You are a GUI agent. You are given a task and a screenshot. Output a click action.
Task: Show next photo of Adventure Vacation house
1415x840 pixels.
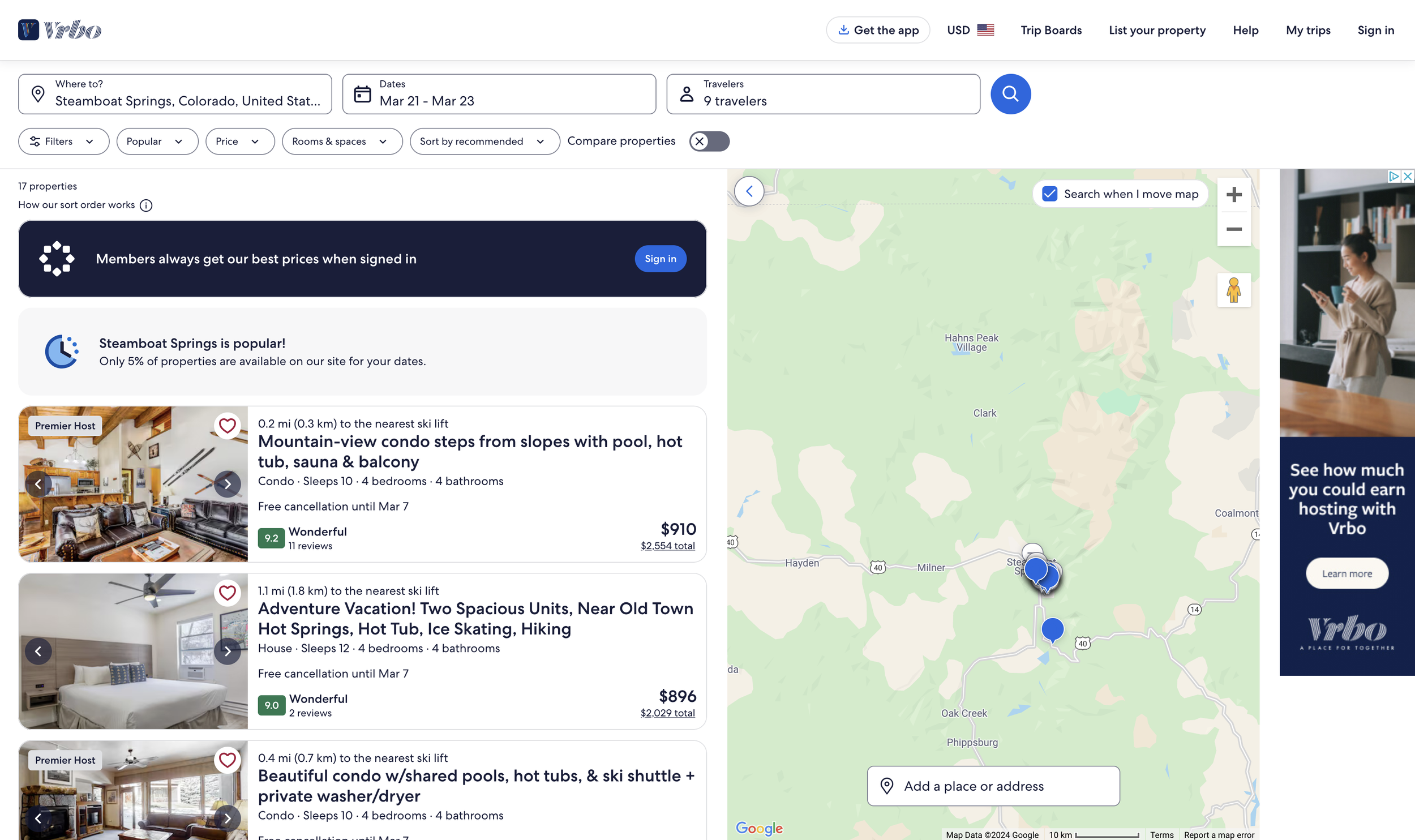pos(228,652)
